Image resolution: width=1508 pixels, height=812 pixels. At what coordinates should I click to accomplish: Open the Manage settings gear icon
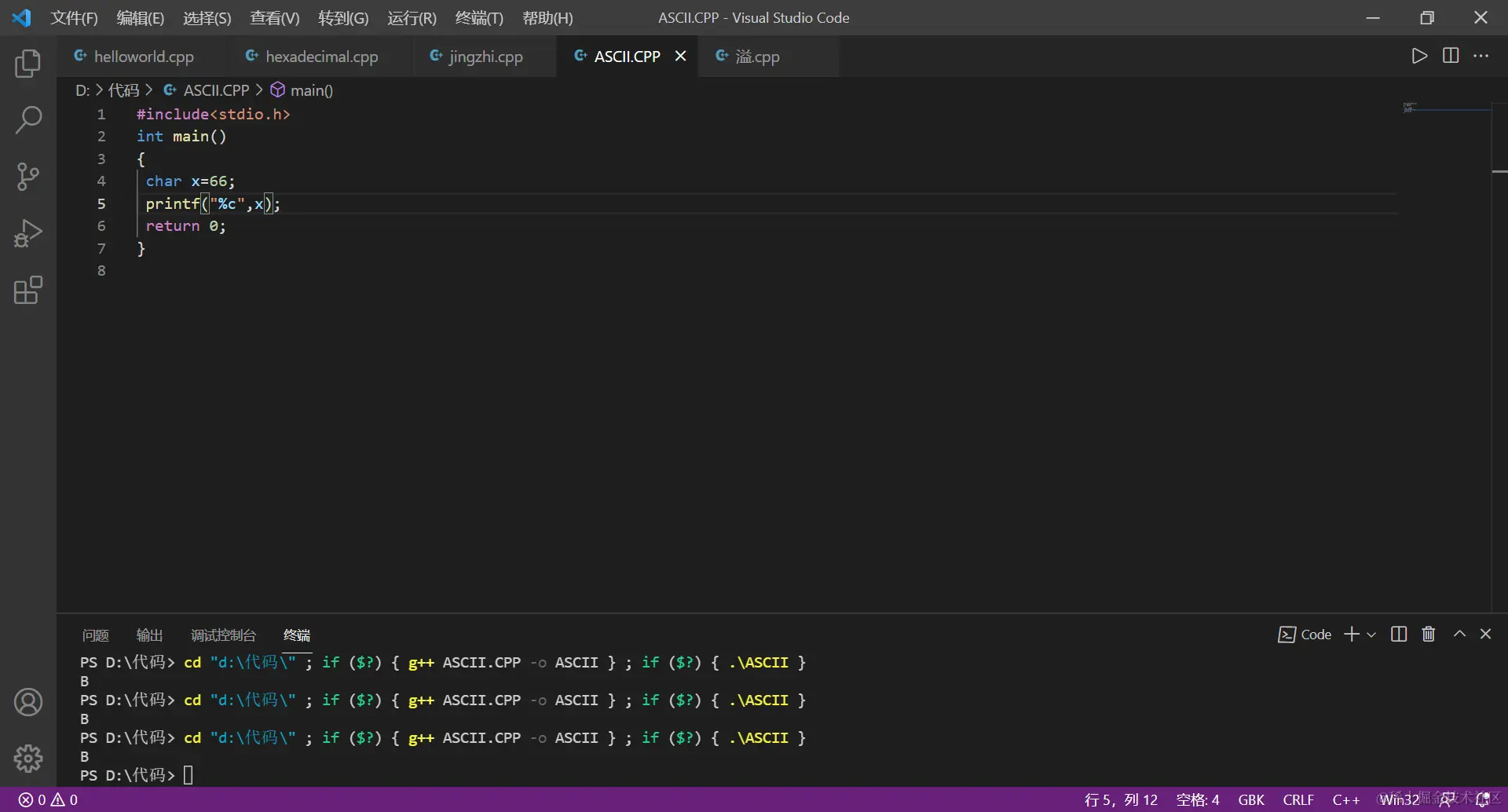(x=28, y=758)
